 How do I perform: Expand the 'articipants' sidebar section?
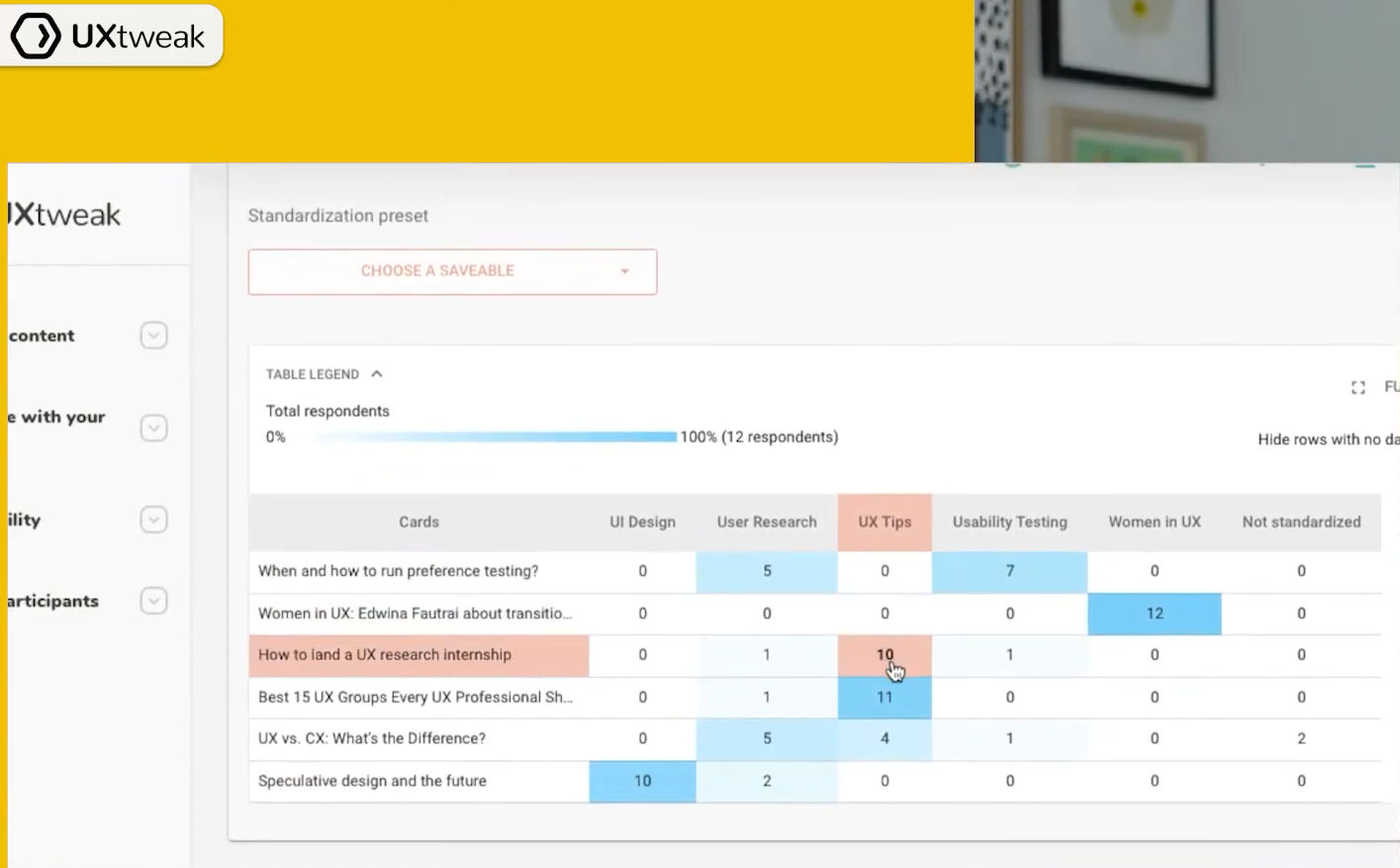153,601
